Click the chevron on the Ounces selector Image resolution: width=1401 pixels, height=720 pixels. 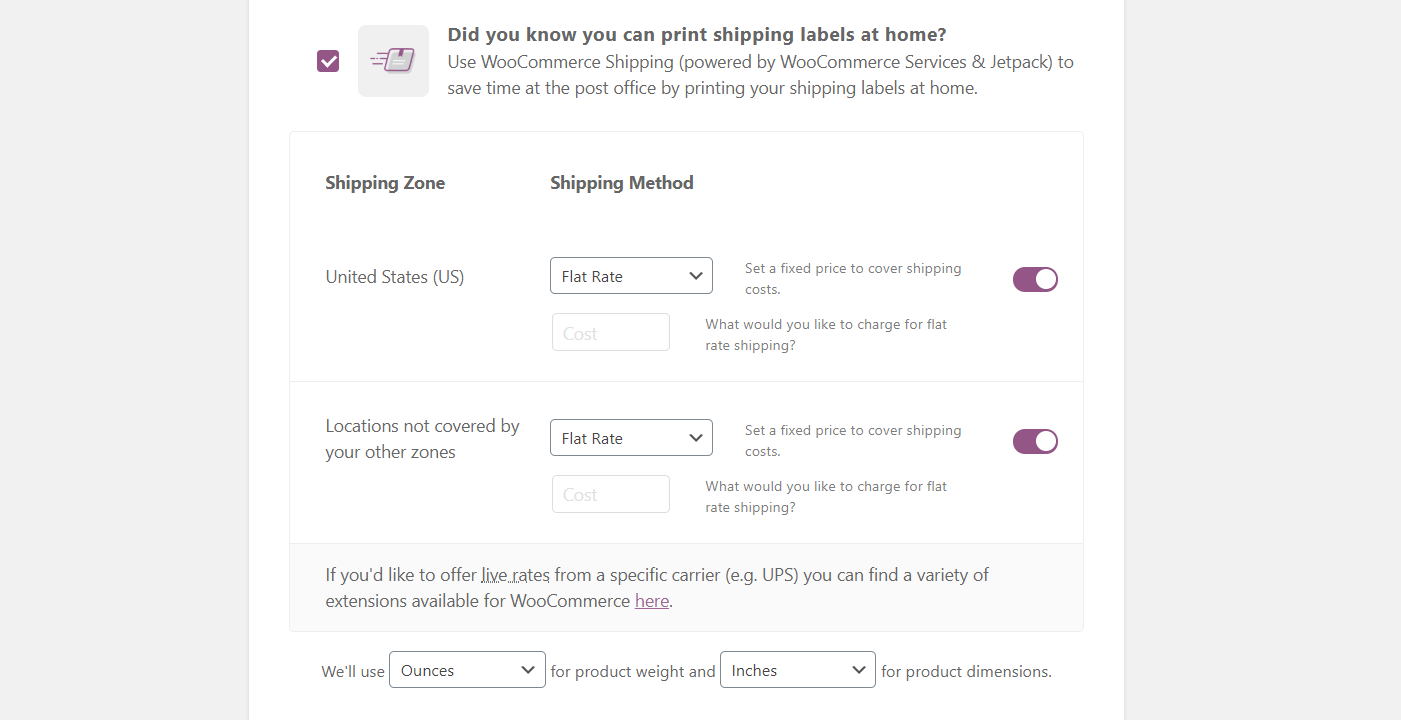[x=528, y=669]
